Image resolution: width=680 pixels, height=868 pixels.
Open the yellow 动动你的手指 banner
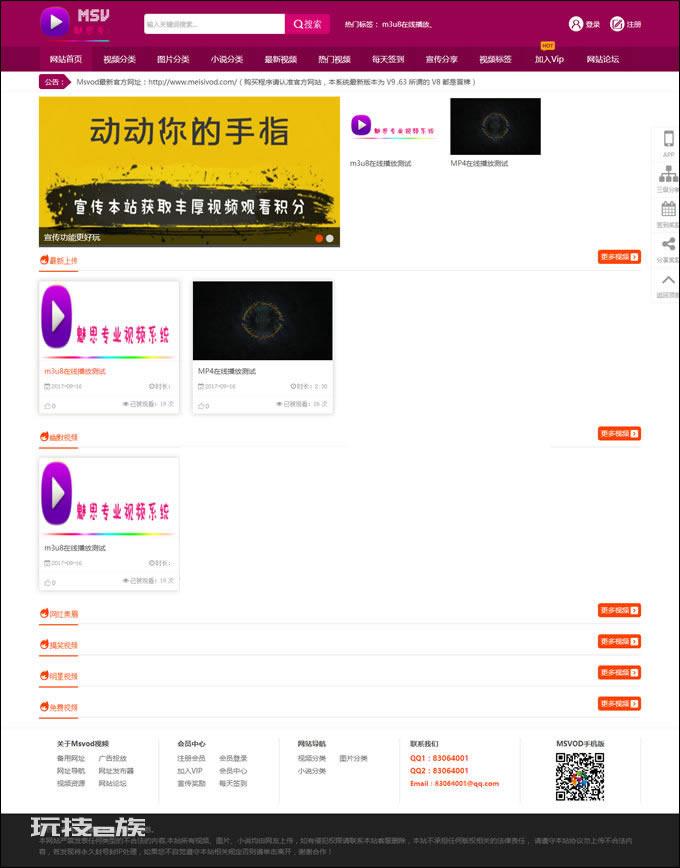(189, 172)
